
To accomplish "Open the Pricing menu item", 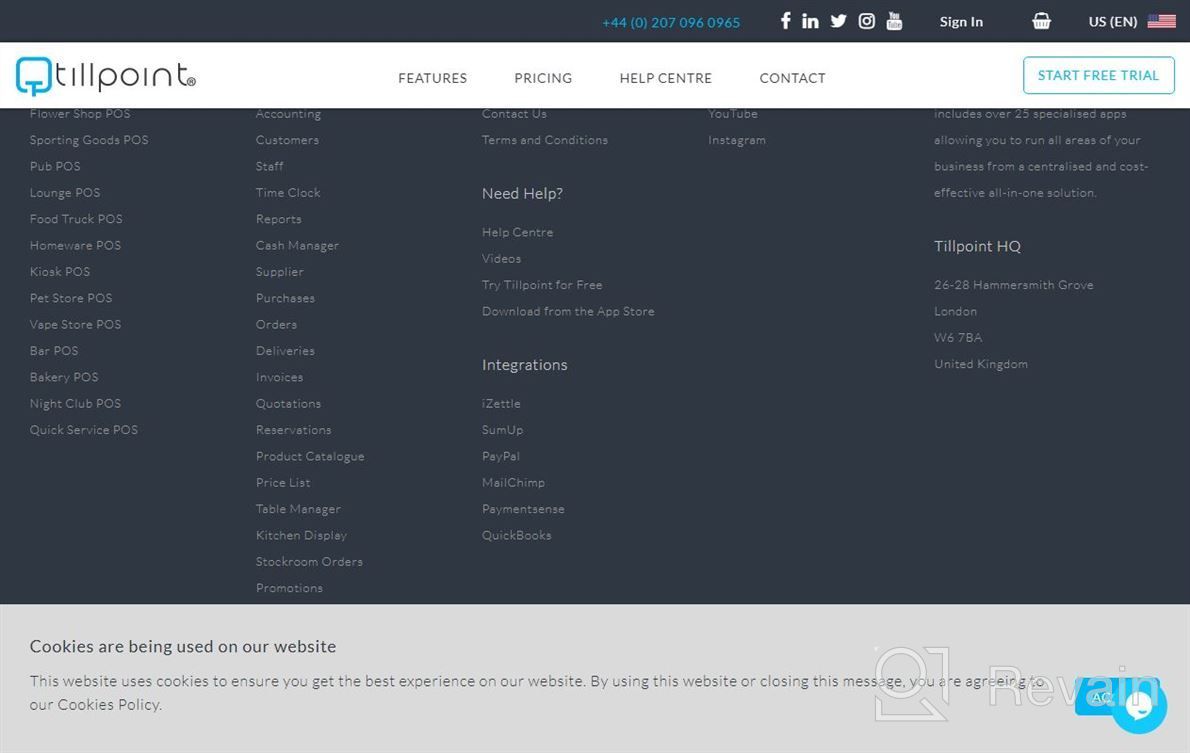I will (x=543, y=78).
